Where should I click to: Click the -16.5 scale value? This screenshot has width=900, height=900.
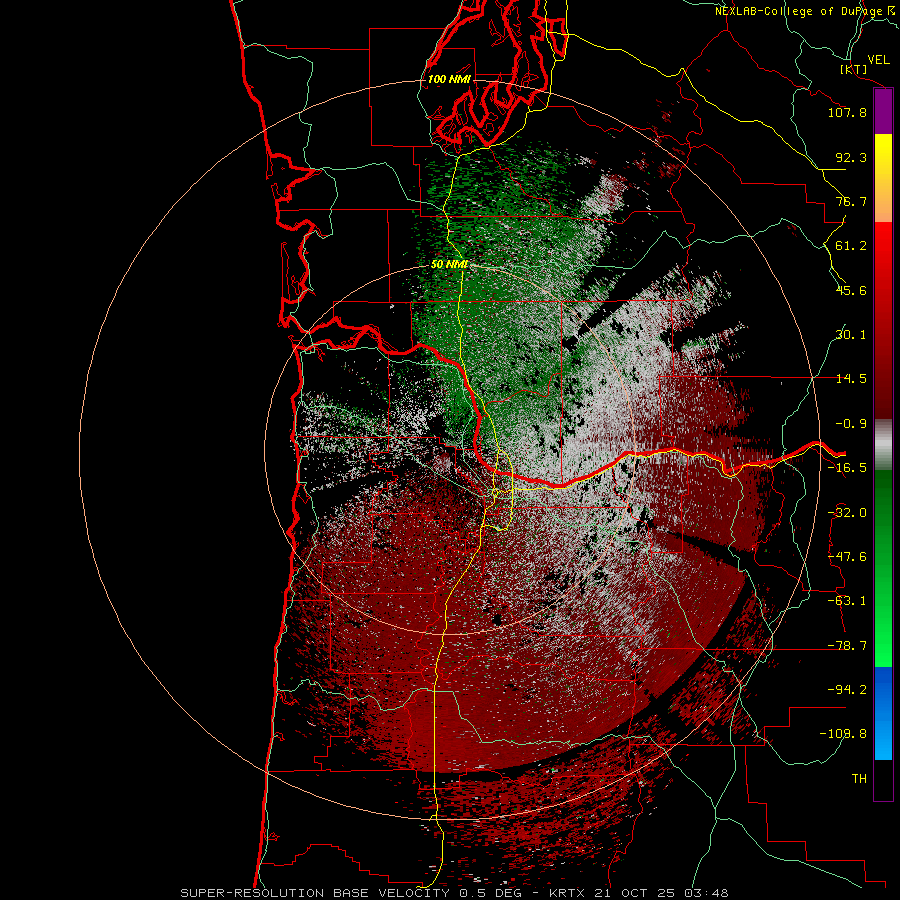coord(847,468)
